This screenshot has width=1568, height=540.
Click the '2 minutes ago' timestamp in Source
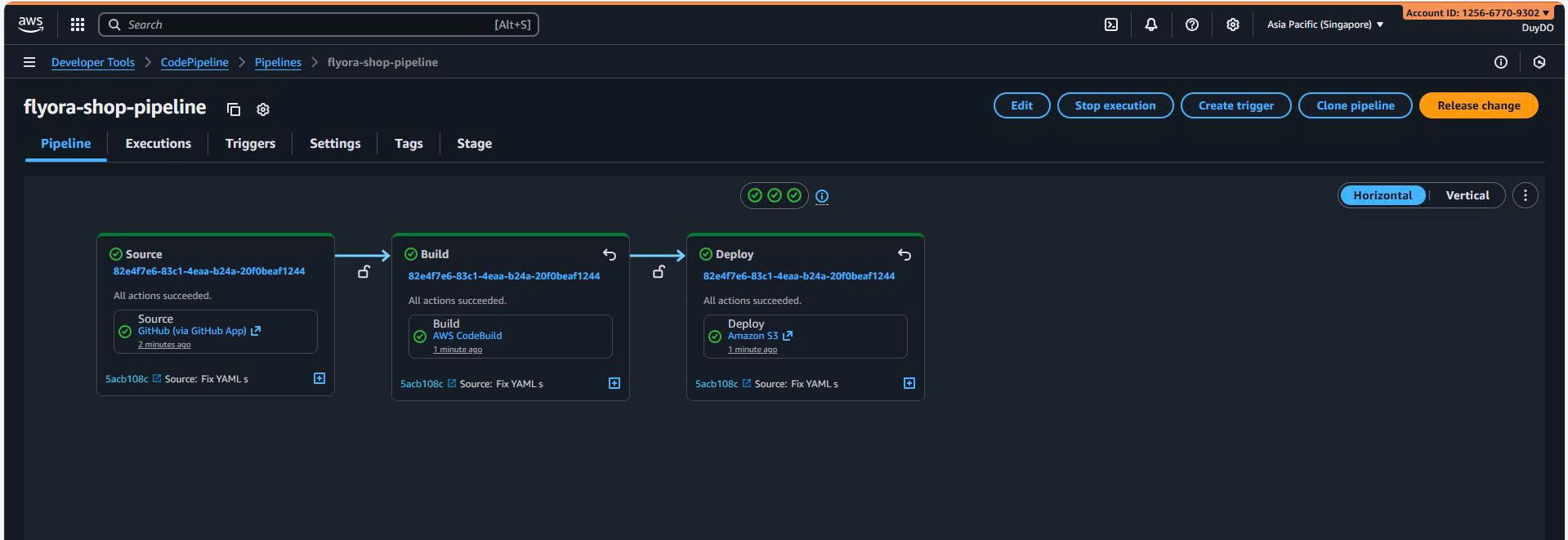tap(164, 345)
